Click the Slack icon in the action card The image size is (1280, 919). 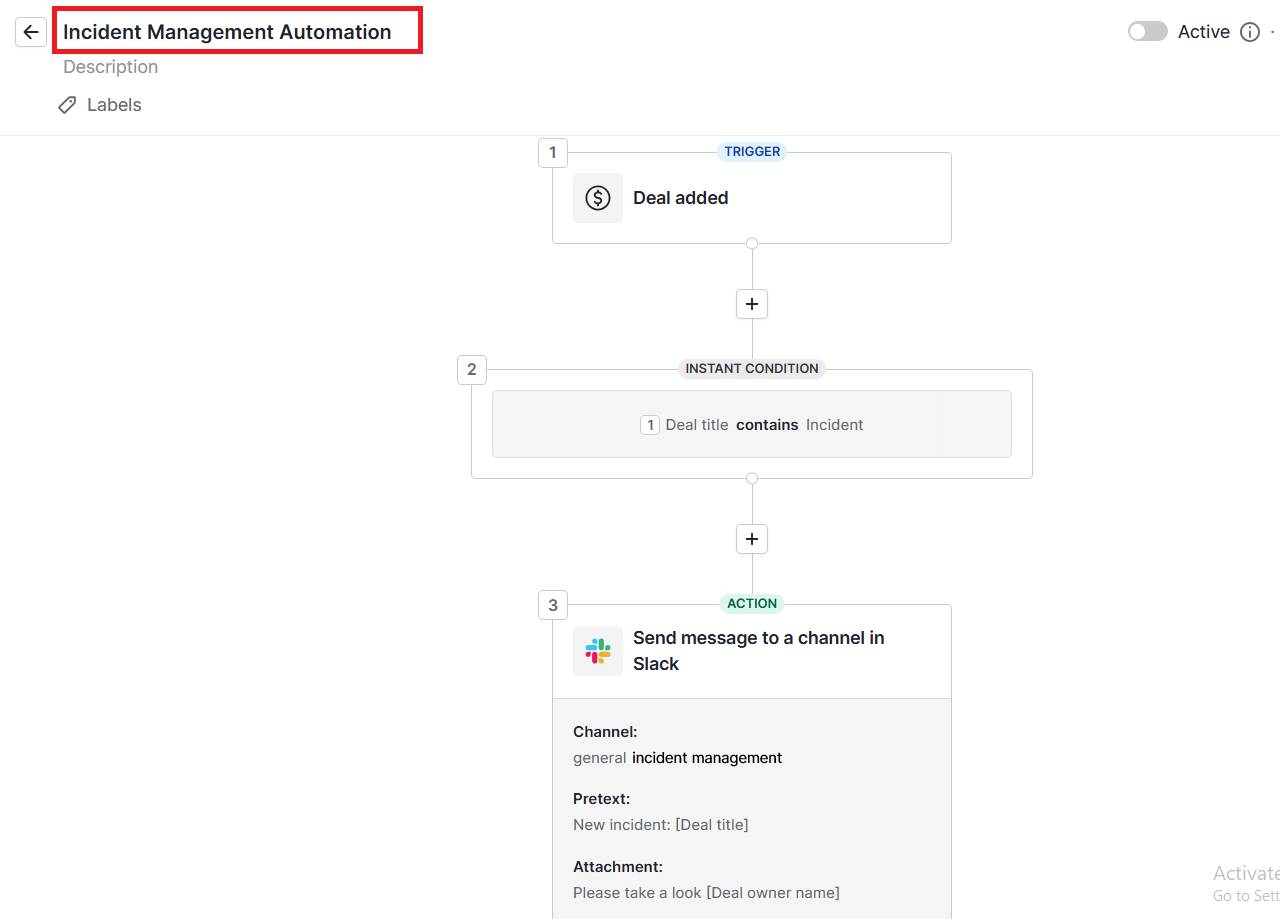597,650
